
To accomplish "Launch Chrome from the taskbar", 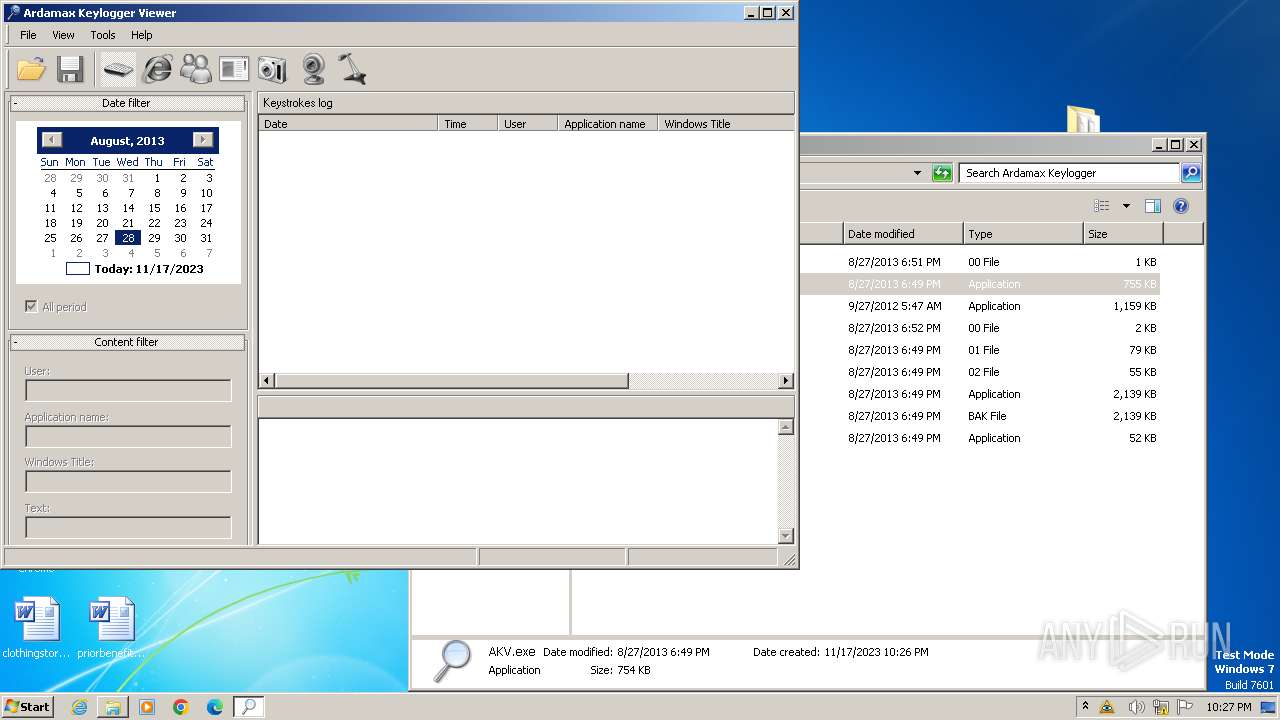I will tap(181, 707).
